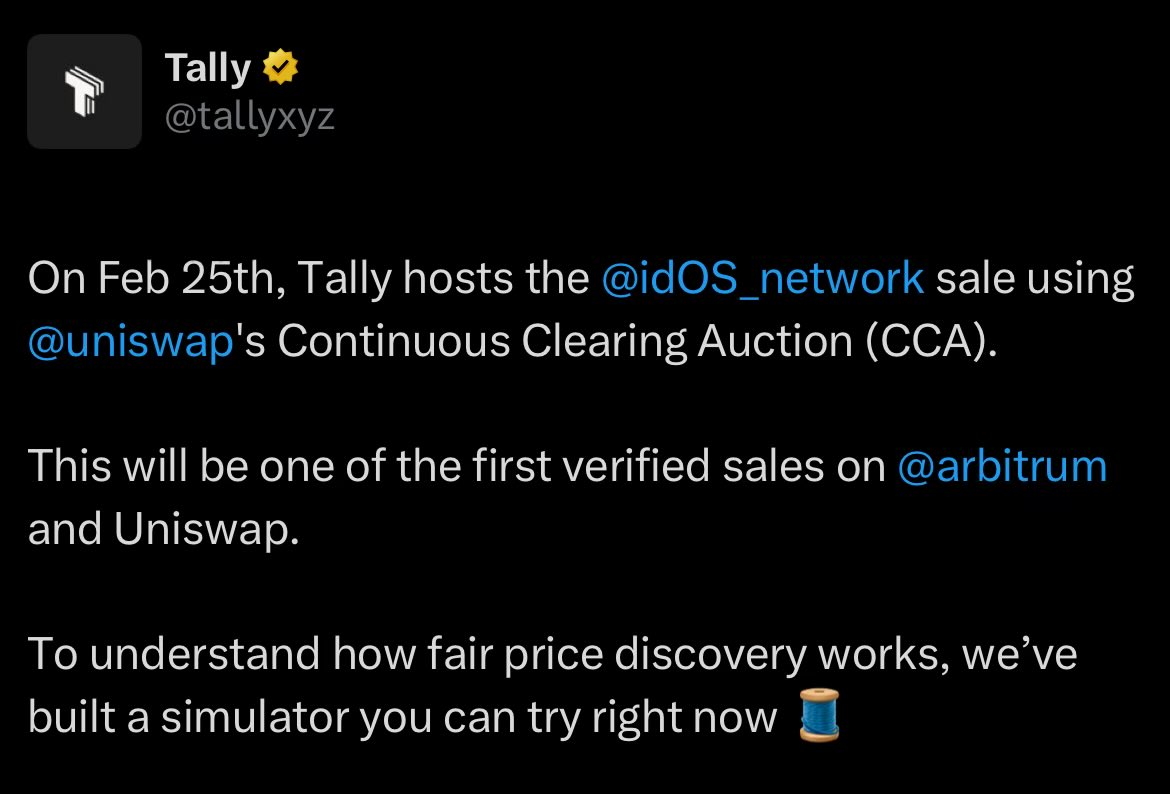Click the @tallyxyz handle
Screen dimensions: 1170x794
coord(249,117)
